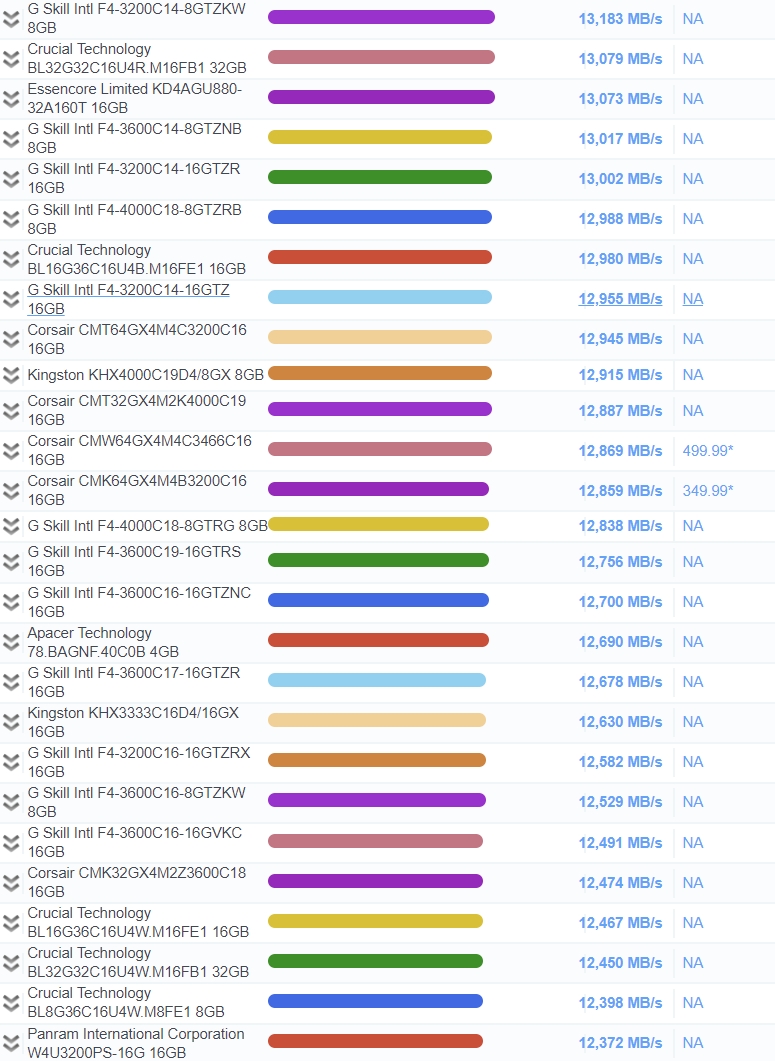Expand the Crucial BL32G32C16U4R.M16FB1 row chevron
The width and height of the screenshot is (775, 1061).
point(11,59)
